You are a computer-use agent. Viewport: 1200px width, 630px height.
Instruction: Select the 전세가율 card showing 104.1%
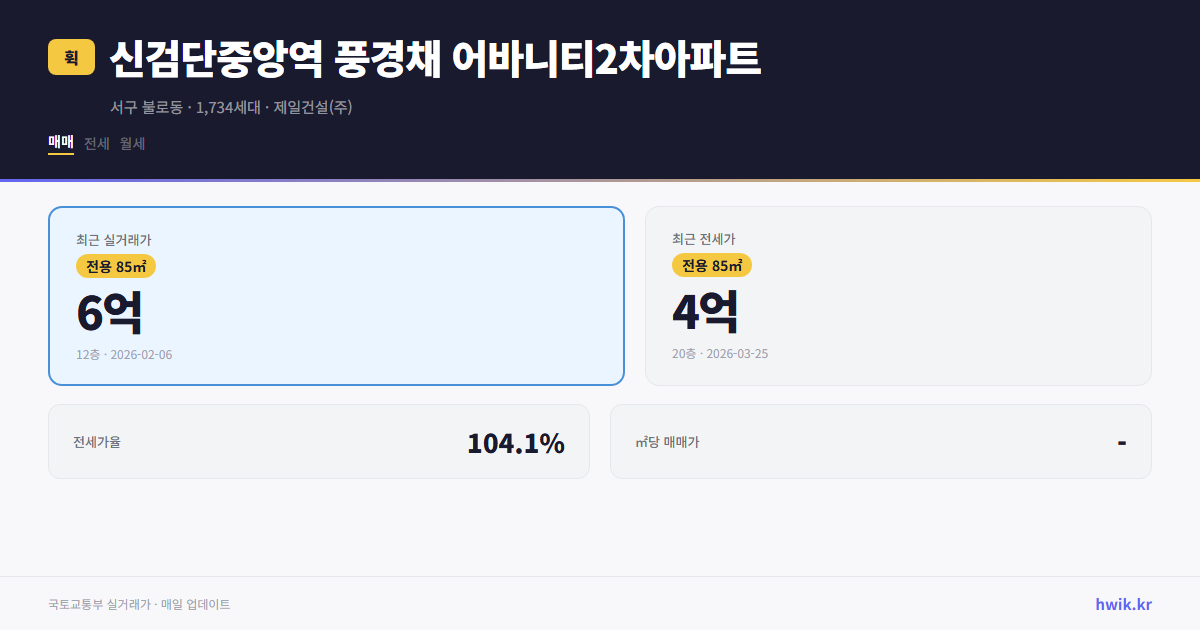[x=320, y=441]
